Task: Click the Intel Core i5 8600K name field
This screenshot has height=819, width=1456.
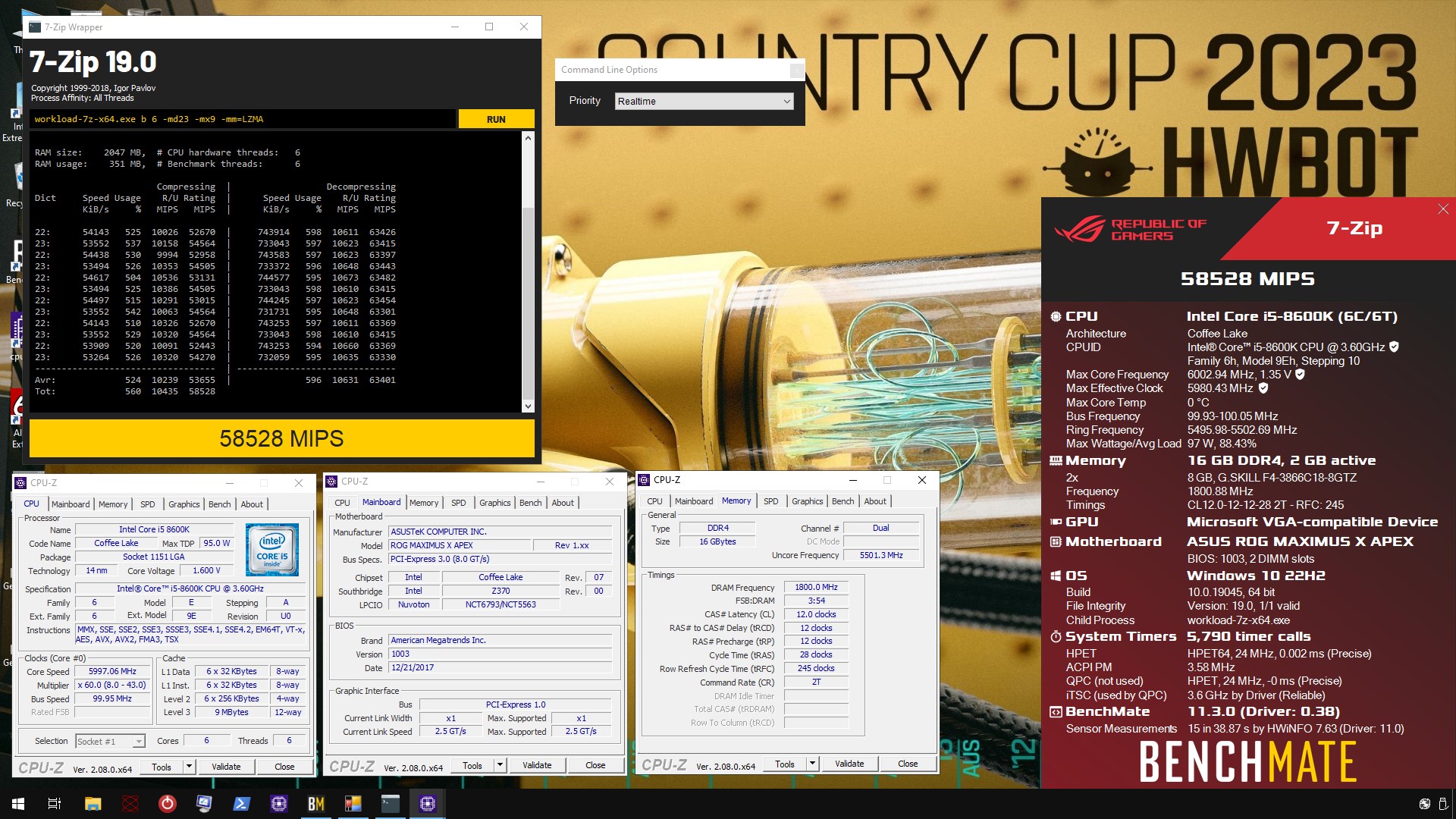Action: (x=154, y=530)
